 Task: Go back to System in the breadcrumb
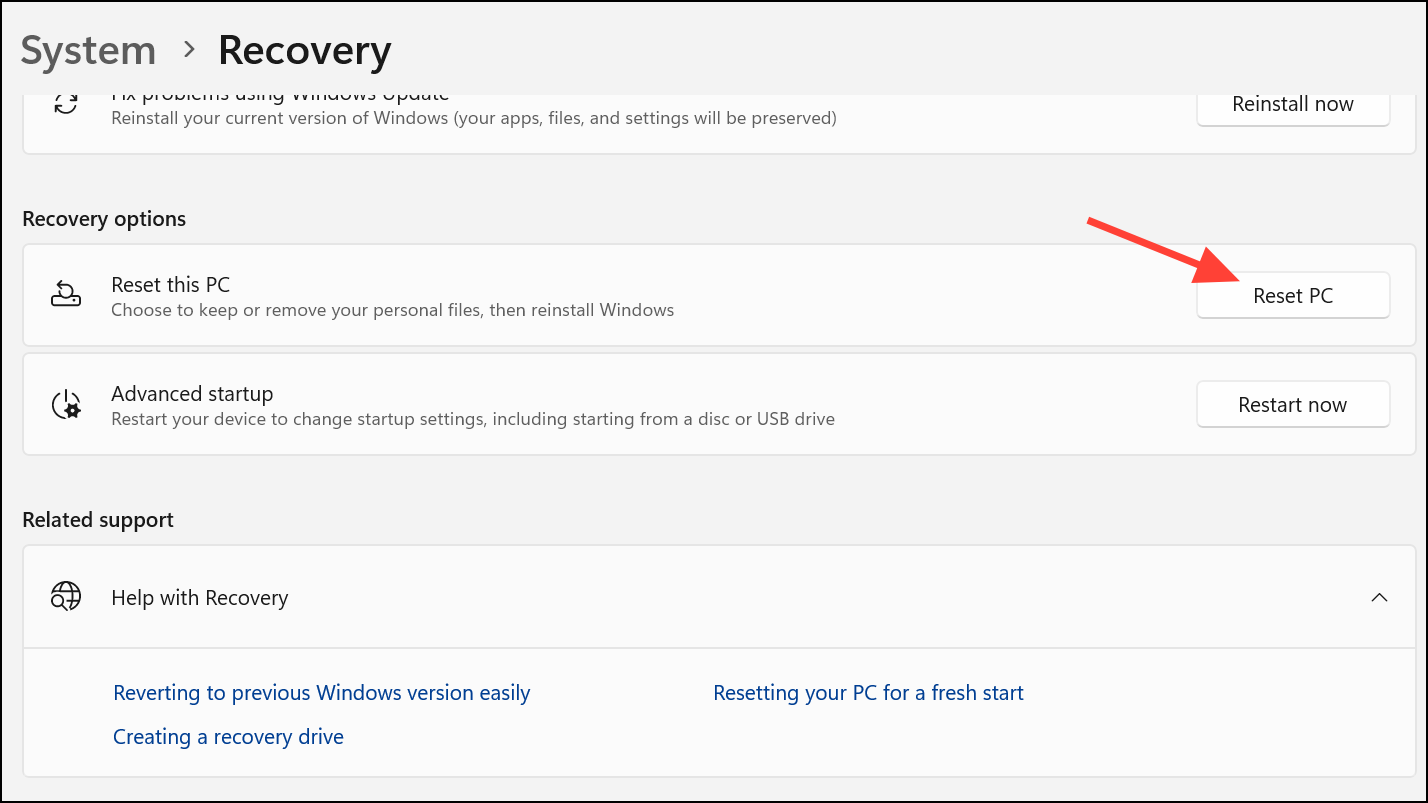(x=88, y=50)
